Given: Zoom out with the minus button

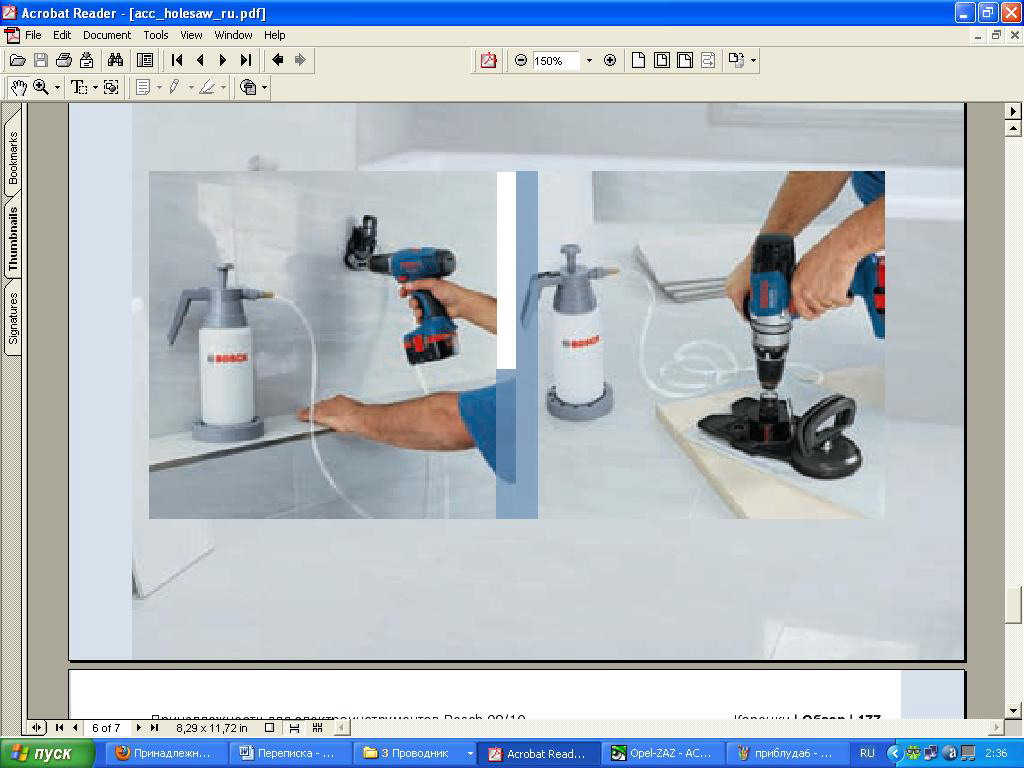Looking at the screenshot, I should tap(520, 61).
